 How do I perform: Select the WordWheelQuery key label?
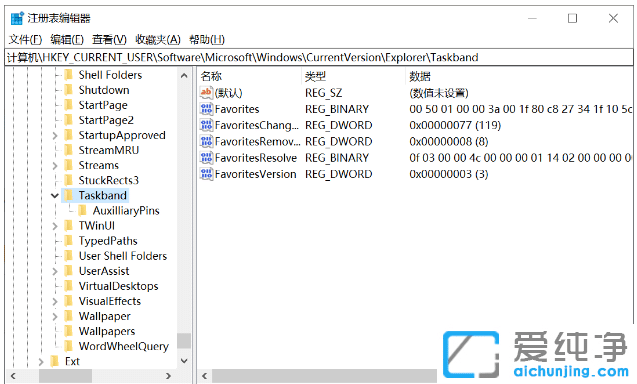click(x=124, y=346)
